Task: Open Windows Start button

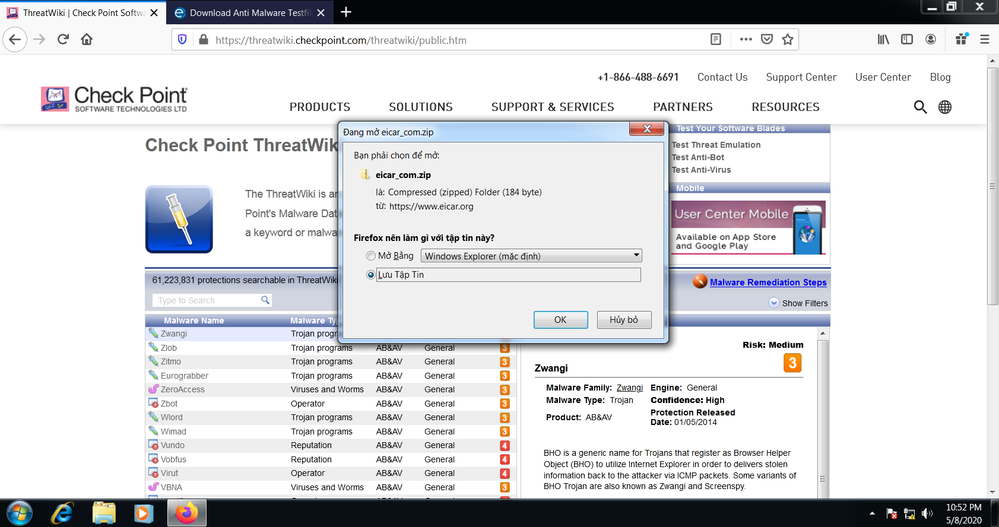Action: [18, 512]
